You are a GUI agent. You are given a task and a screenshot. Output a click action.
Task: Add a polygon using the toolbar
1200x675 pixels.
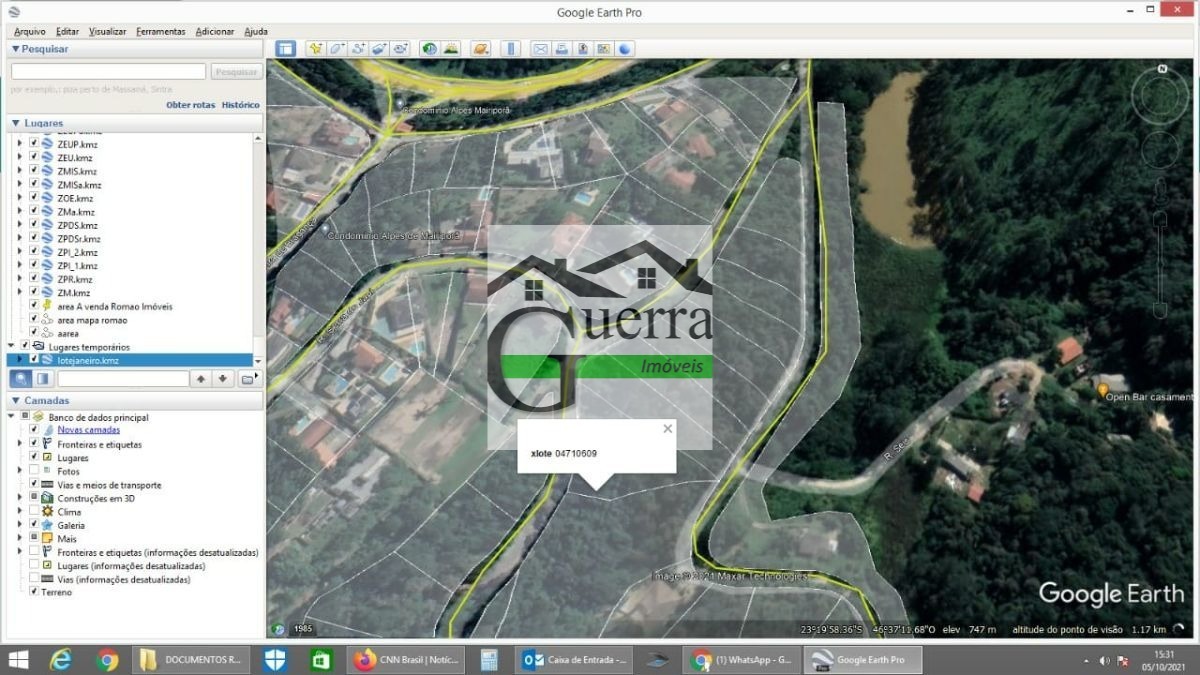coord(336,48)
